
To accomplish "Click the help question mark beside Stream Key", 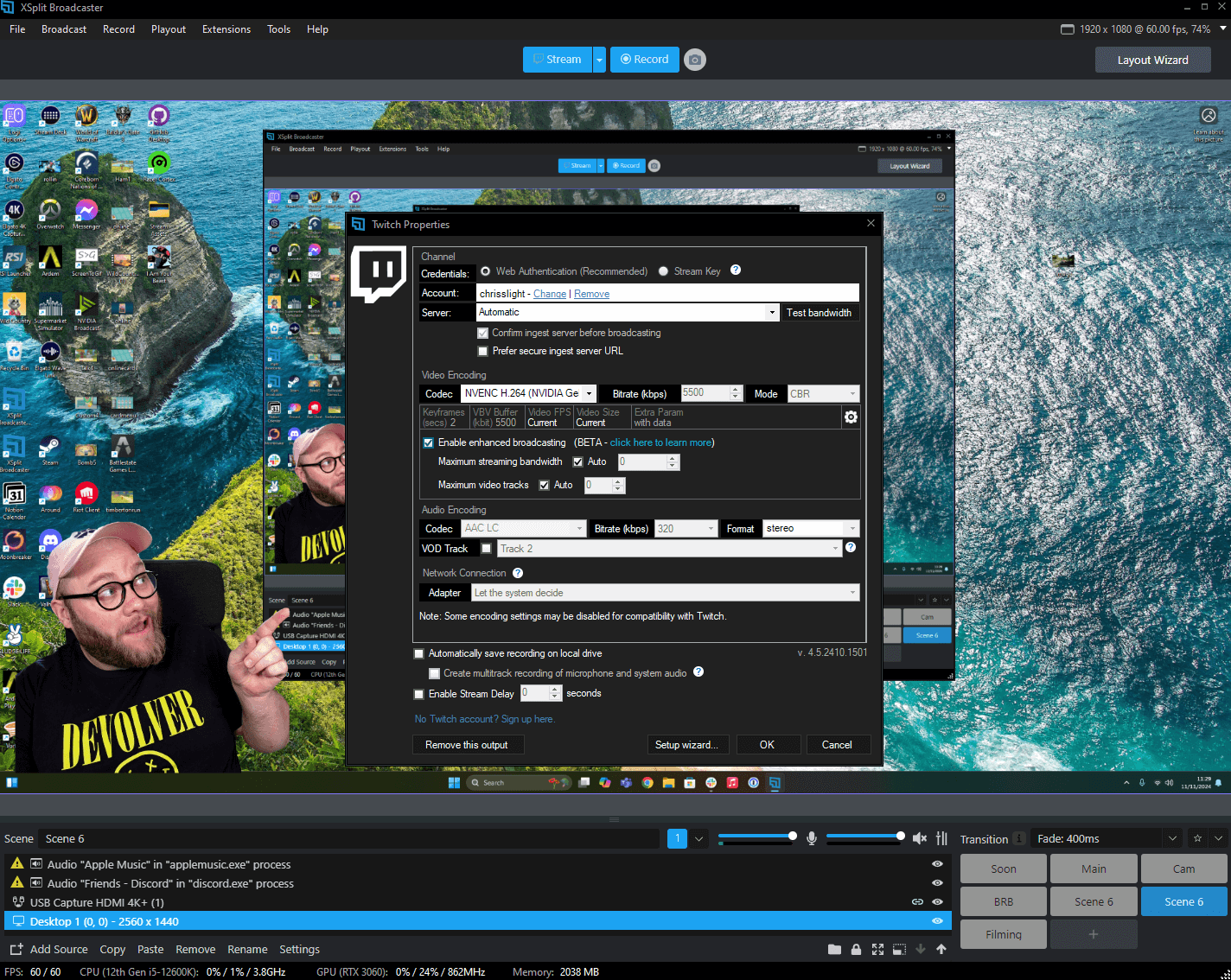I will [x=736, y=270].
